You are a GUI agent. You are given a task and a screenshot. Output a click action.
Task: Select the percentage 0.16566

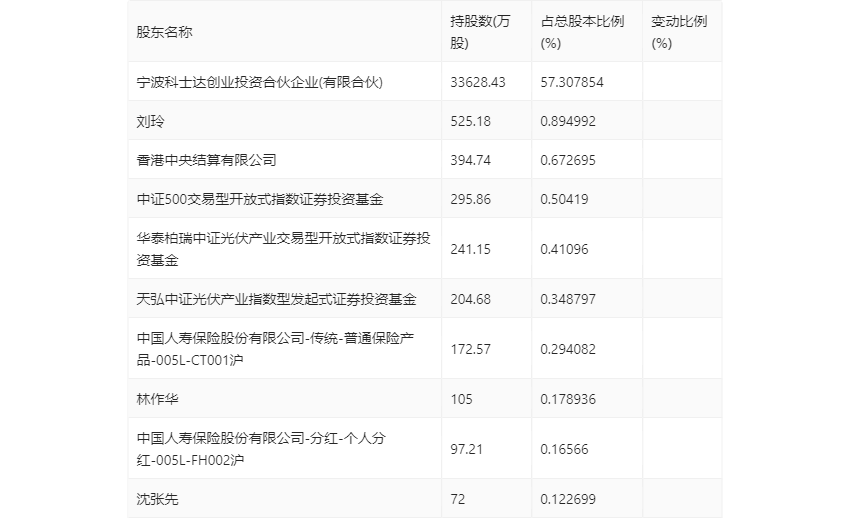coord(564,449)
